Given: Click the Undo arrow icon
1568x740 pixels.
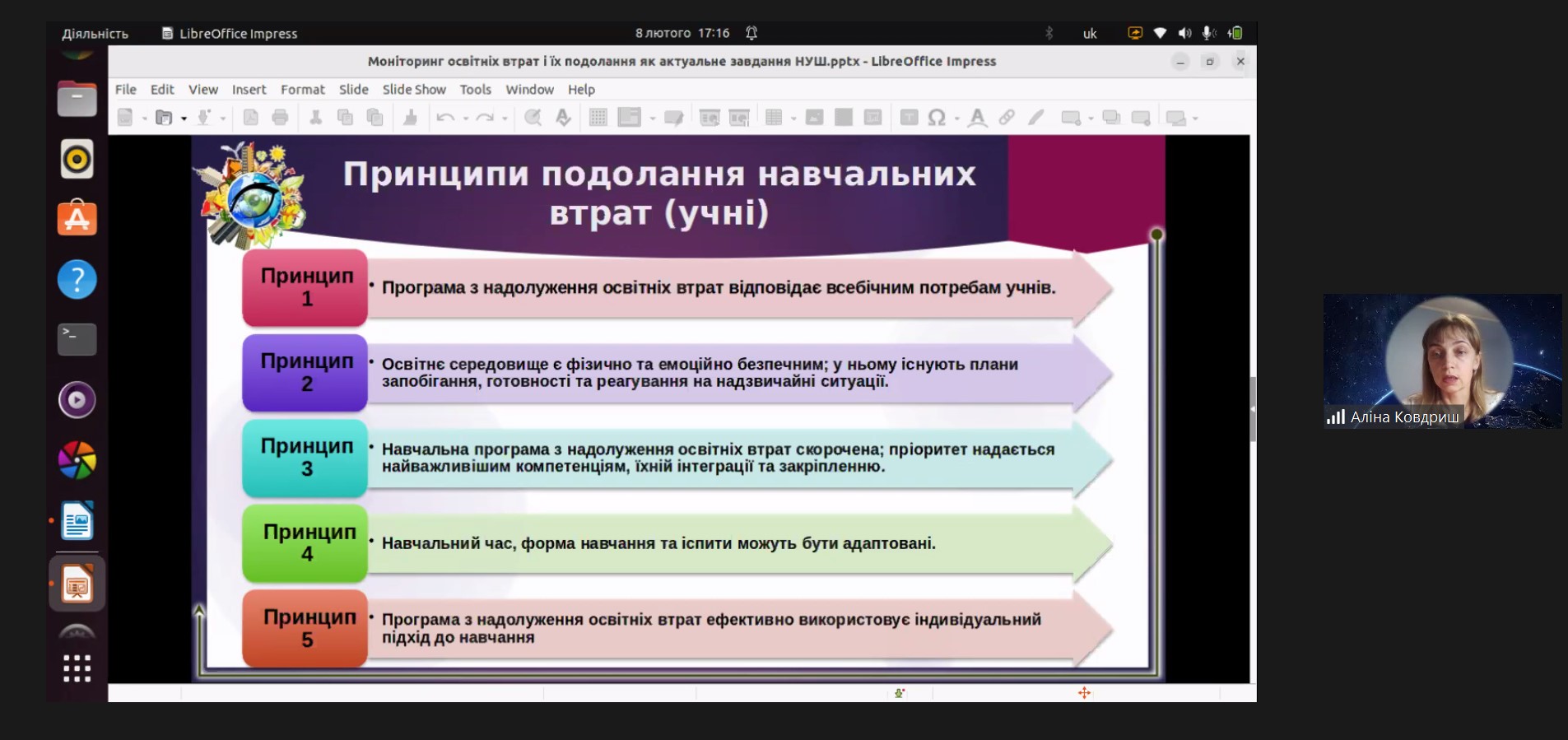Looking at the screenshot, I should [x=445, y=118].
